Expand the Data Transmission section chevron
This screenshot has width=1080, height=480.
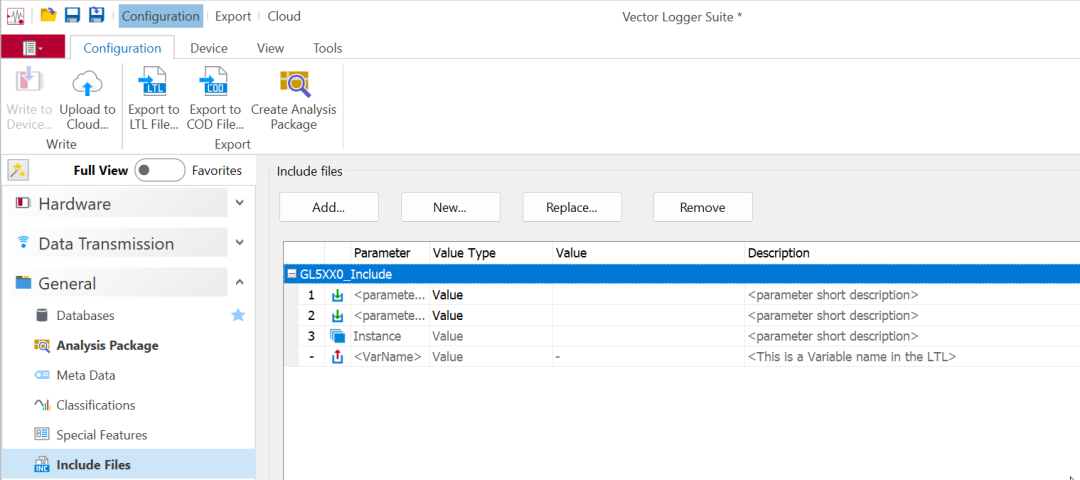tap(240, 243)
